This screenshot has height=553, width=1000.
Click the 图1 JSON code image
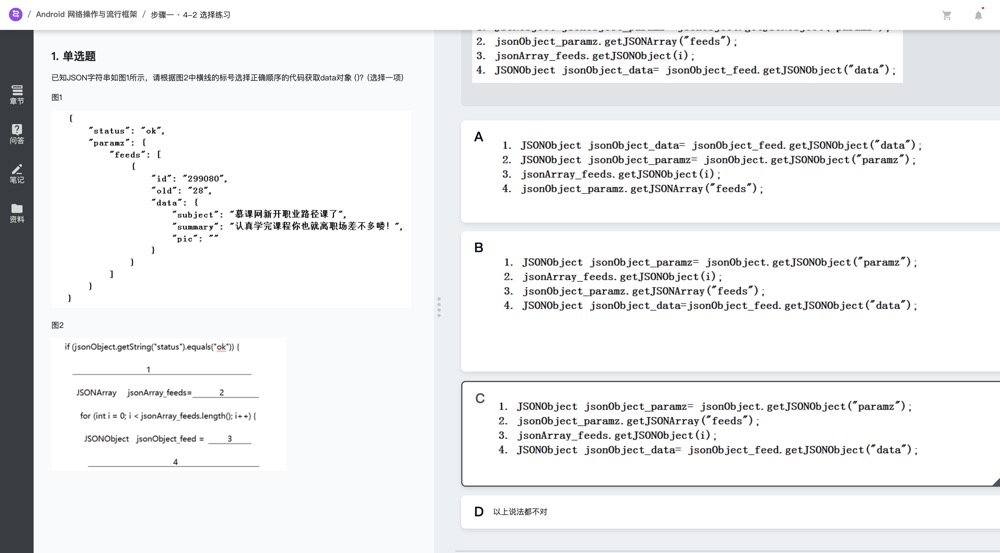click(232, 209)
